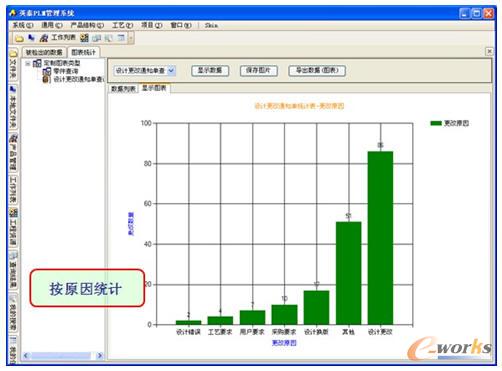This screenshot has height=371, width=502.
Task: Collapse the 定制图表类型 tree node
Action: tap(28, 63)
